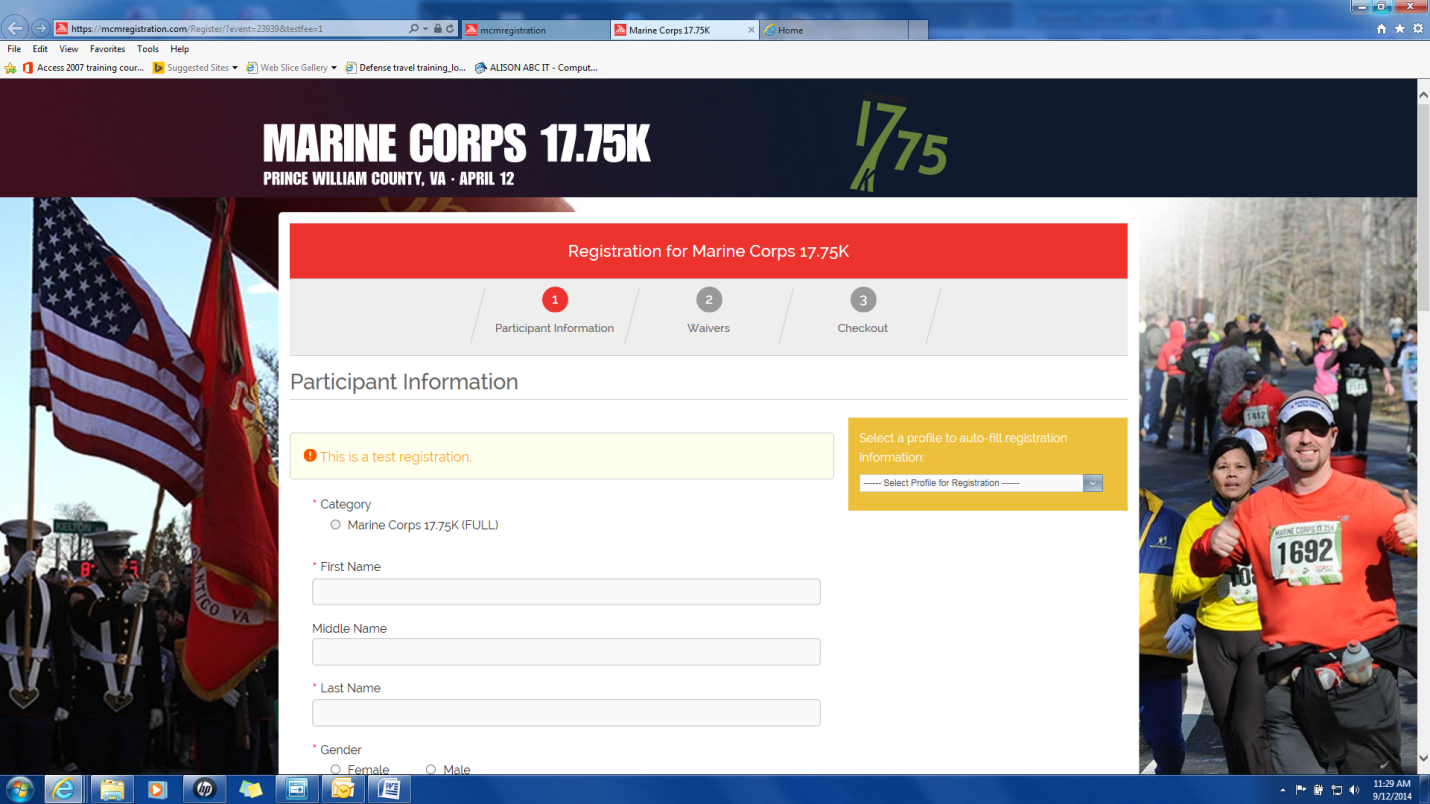
Task: Open the Favorites menu
Action: [x=108, y=49]
